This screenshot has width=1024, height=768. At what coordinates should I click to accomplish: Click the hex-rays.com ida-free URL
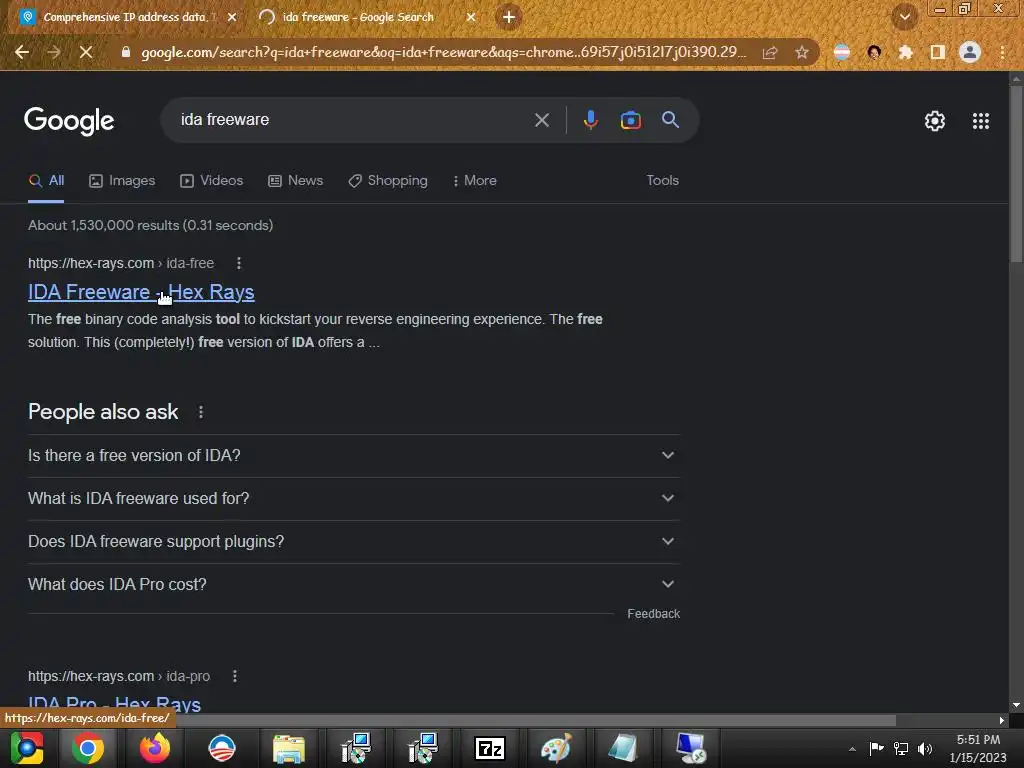pos(121,263)
